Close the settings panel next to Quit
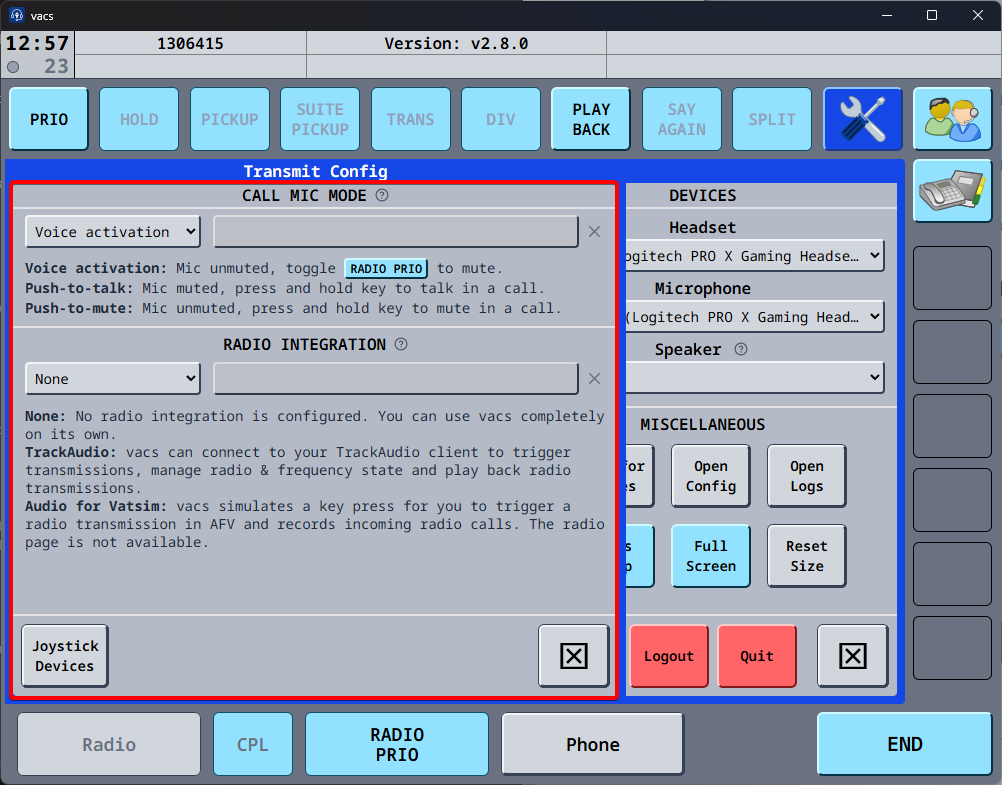 pos(852,656)
